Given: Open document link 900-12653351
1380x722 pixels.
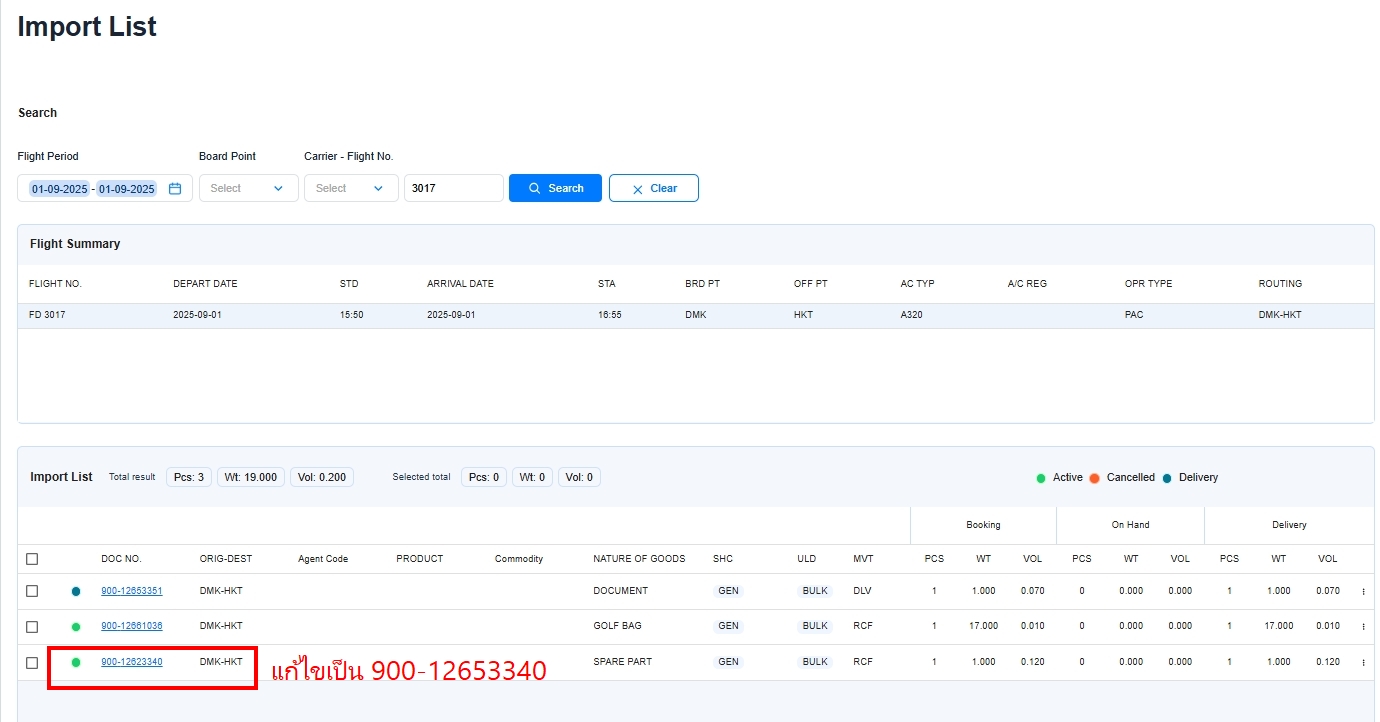Looking at the screenshot, I should [131, 591].
